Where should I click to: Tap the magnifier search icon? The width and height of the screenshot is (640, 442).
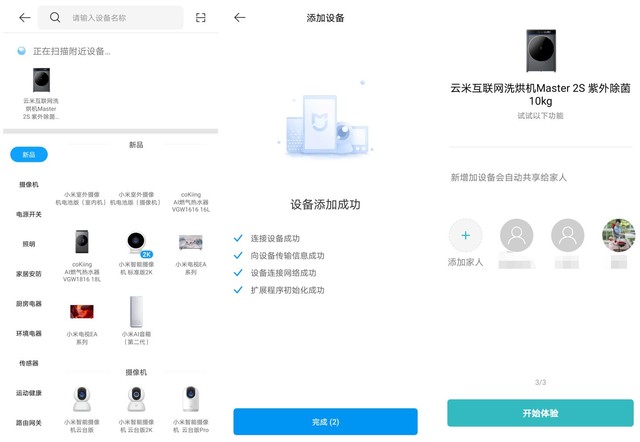[x=55, y=18]
